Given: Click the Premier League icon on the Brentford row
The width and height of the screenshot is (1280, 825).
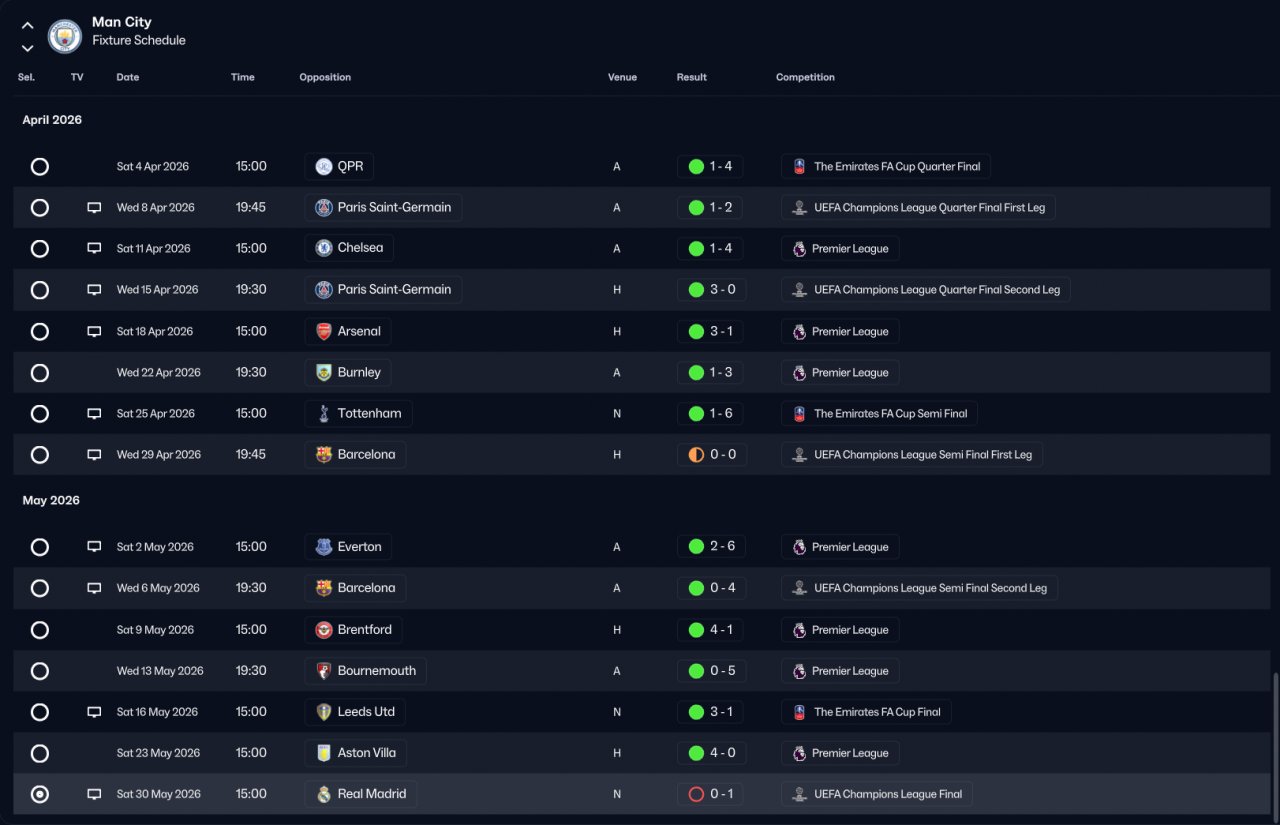Looking at the screenshot, I should pyautogui.click(x=799, y=630).
